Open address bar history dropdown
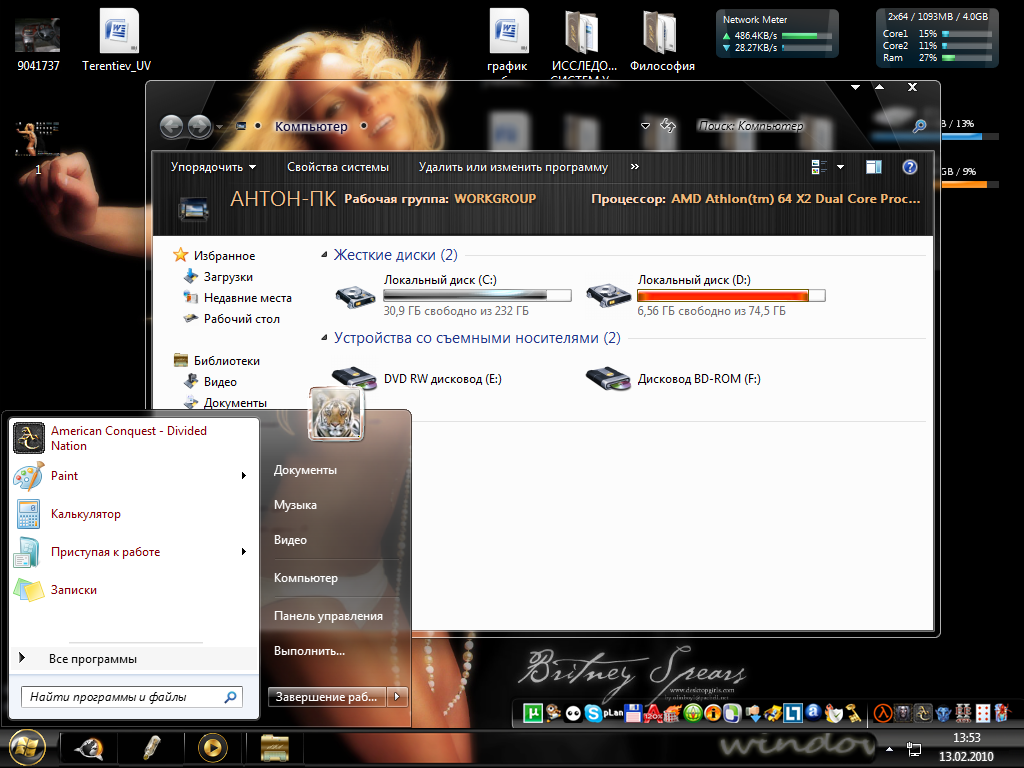Image resolution: width=1024 pixels, height=768 pixels. (645, 126)
